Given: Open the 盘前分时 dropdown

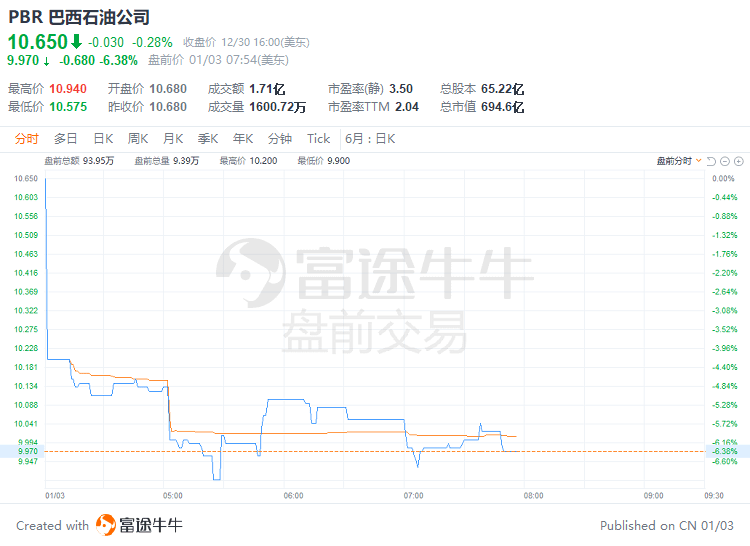Looking at the screenshot, I should (679, 161).
